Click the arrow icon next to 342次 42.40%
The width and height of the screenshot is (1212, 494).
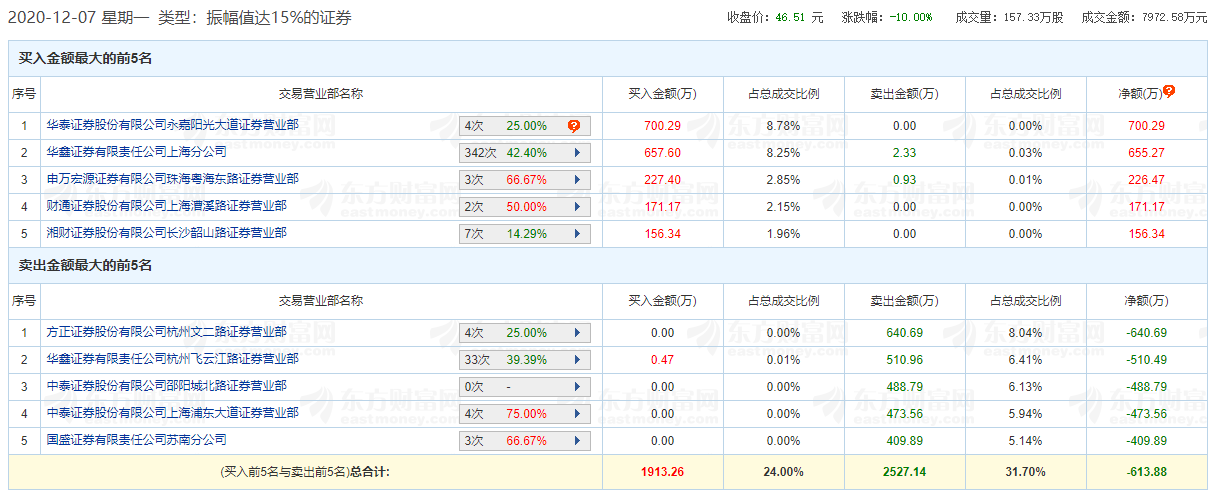[577, 153]
